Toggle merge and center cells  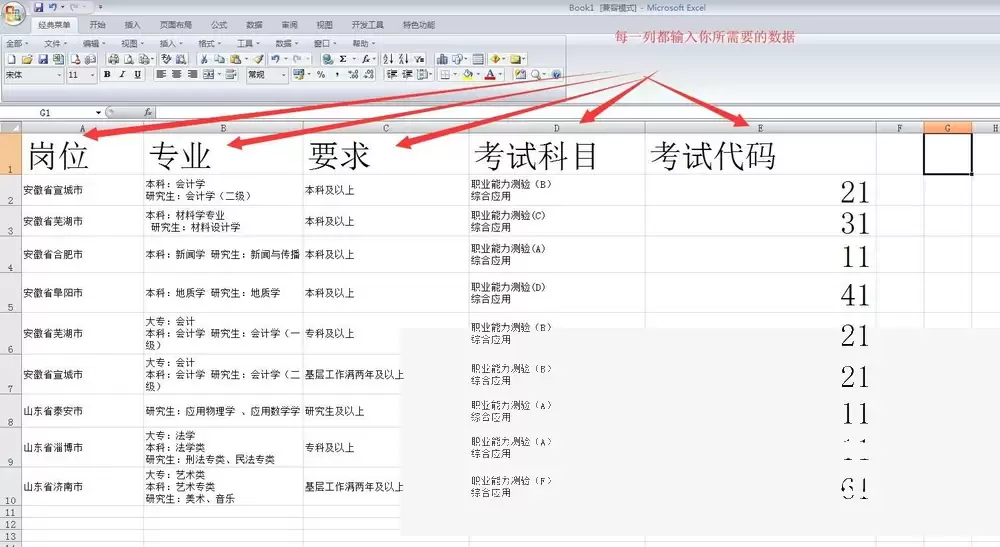pyautogui.click(x=209, y=75)
